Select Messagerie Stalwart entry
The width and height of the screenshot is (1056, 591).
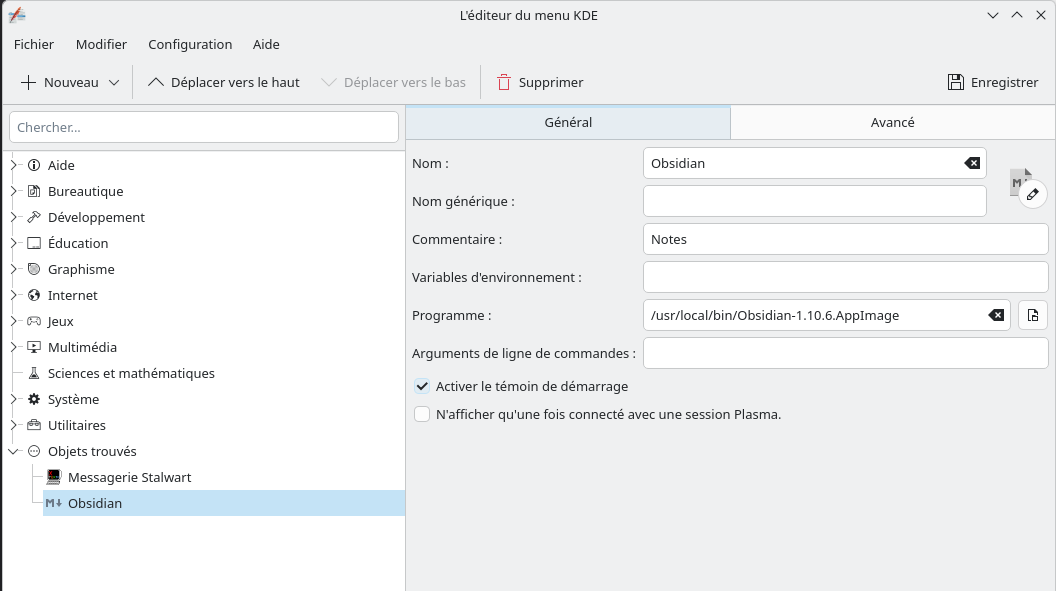point(129,477)
